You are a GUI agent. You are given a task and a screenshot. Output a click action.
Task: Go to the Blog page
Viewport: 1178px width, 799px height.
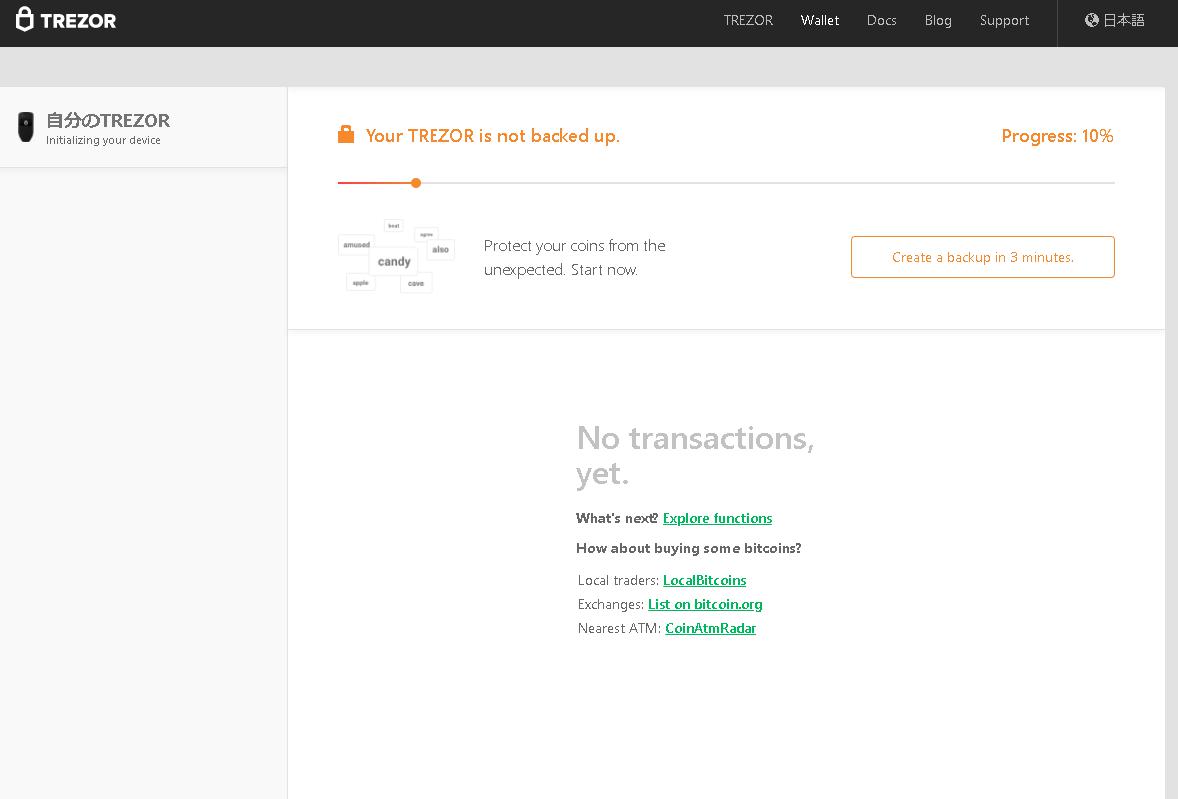point(938,20)
